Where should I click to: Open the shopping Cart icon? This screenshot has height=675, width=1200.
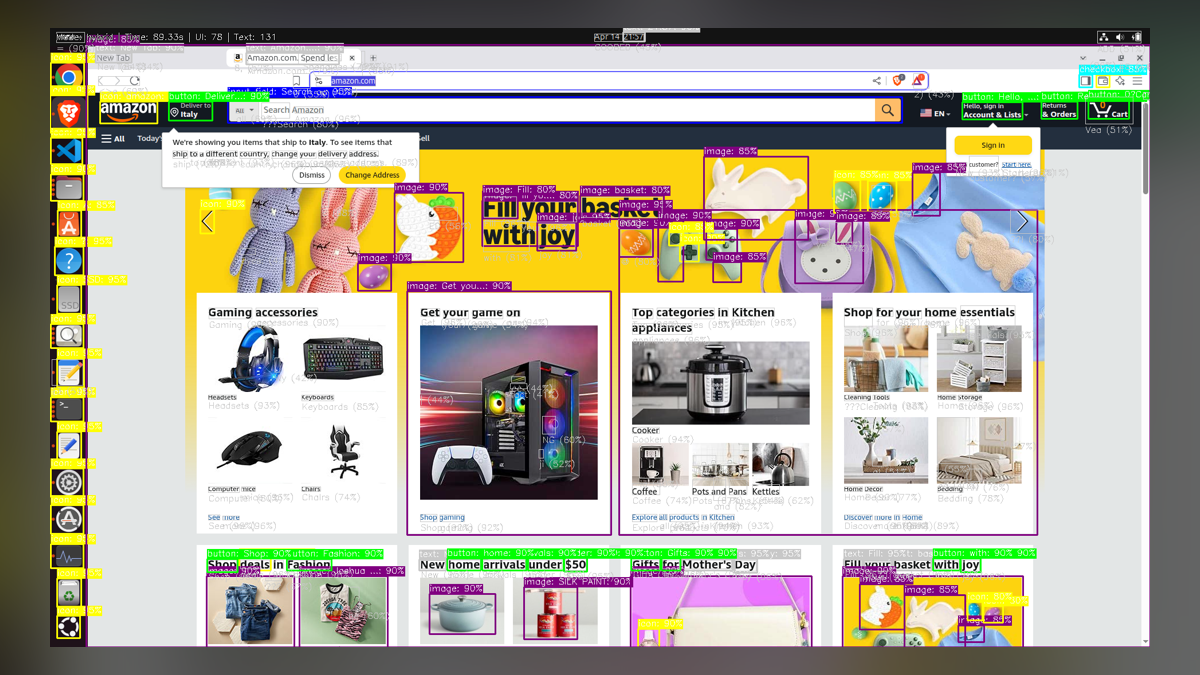coord(1108,110)
